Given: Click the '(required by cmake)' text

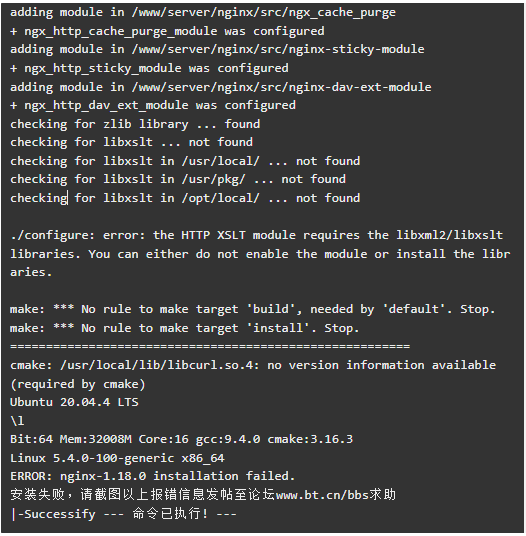Looking at the screenshot, I should pyautogui.click(x=78, y=384).
